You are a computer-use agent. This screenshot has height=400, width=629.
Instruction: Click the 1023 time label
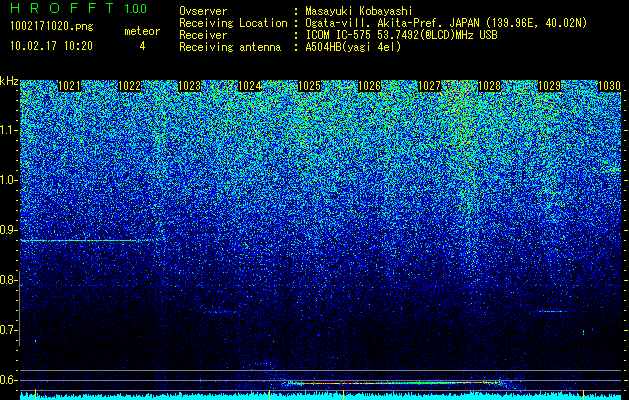pyautogui.click(x=189, y=86)
